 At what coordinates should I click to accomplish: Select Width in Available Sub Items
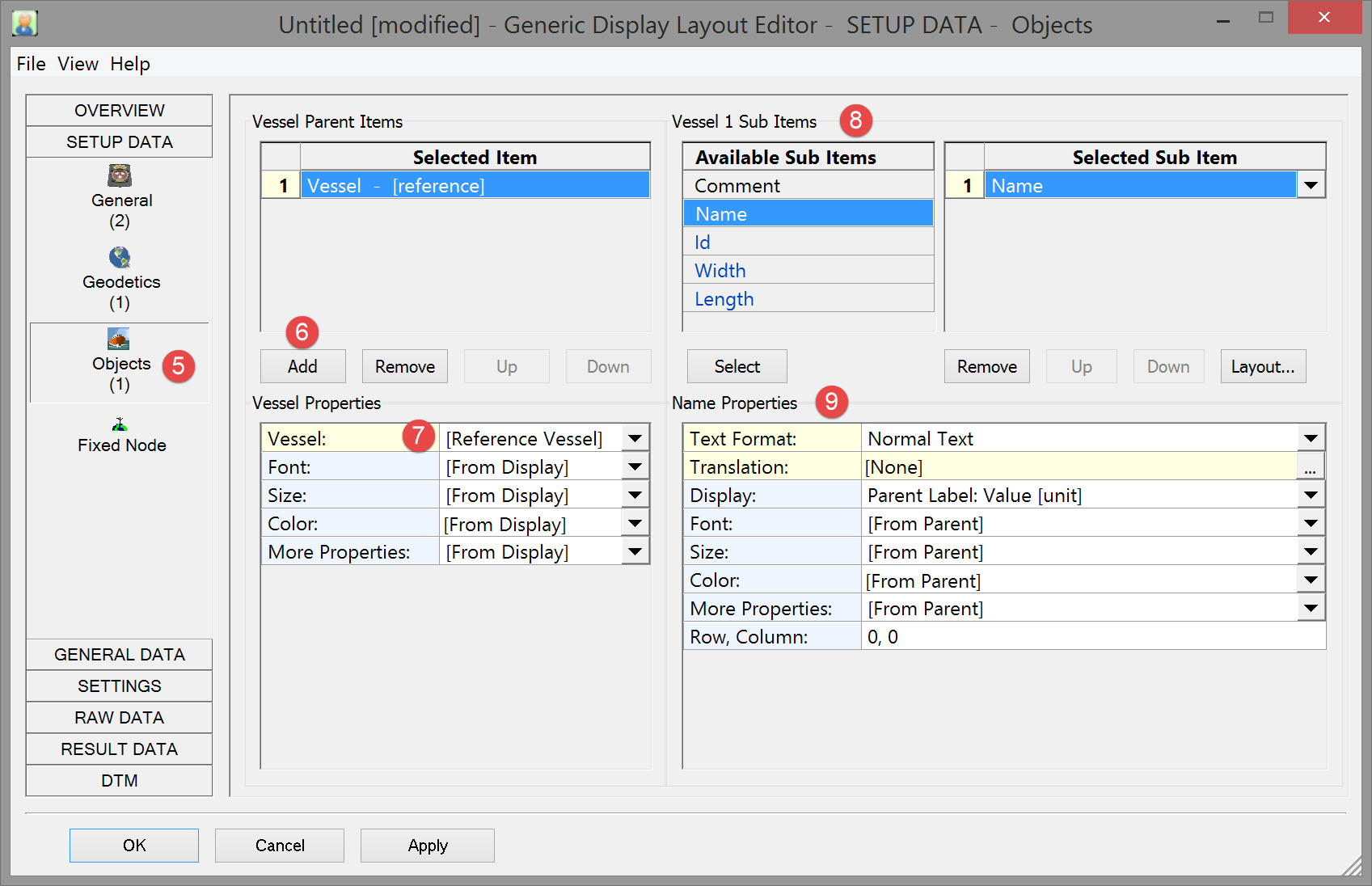click(720, 271)
